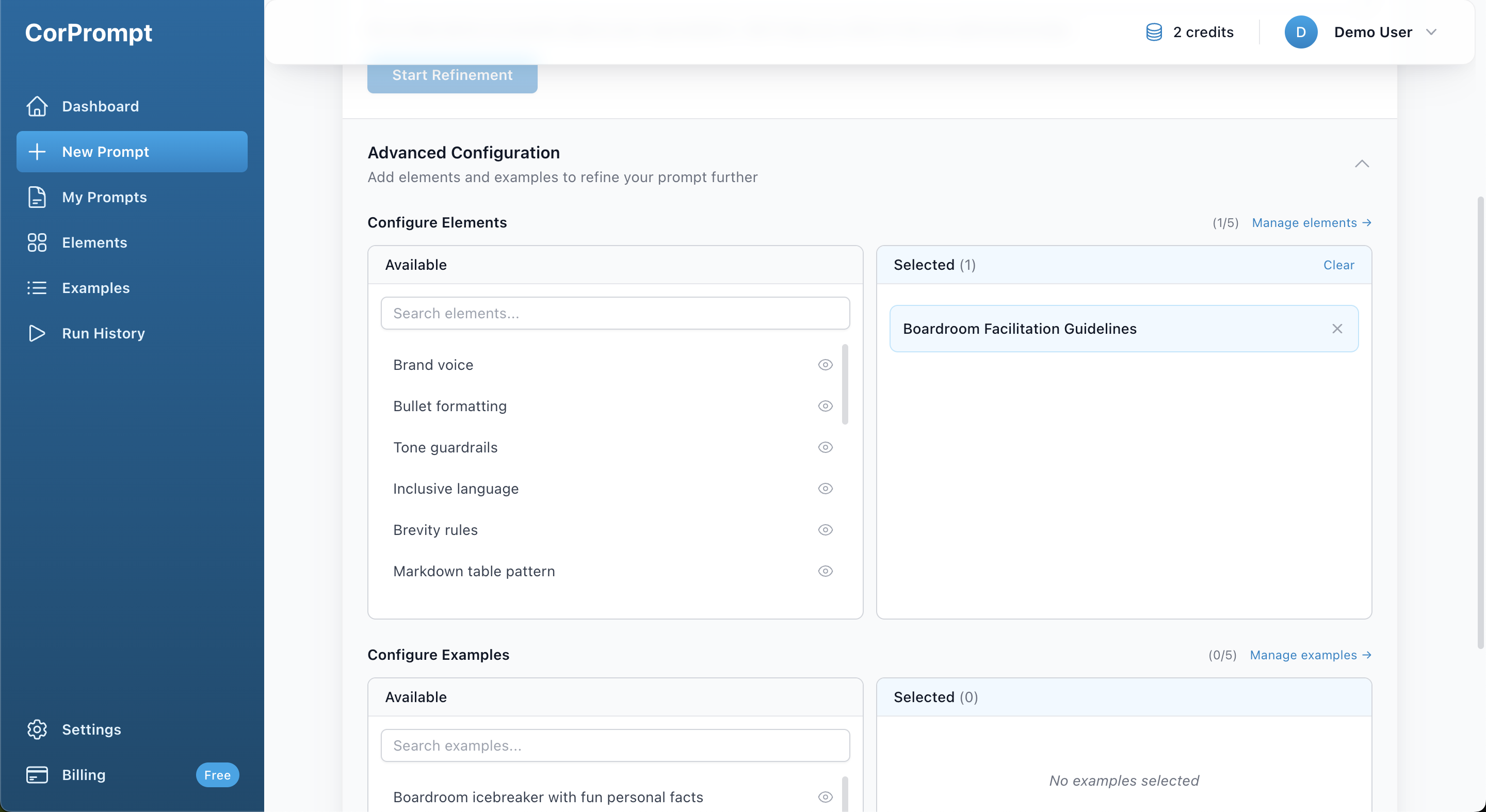
Task: Remove Boardroom Facilitation Guidelines from selected
Action: point(1337,329)
